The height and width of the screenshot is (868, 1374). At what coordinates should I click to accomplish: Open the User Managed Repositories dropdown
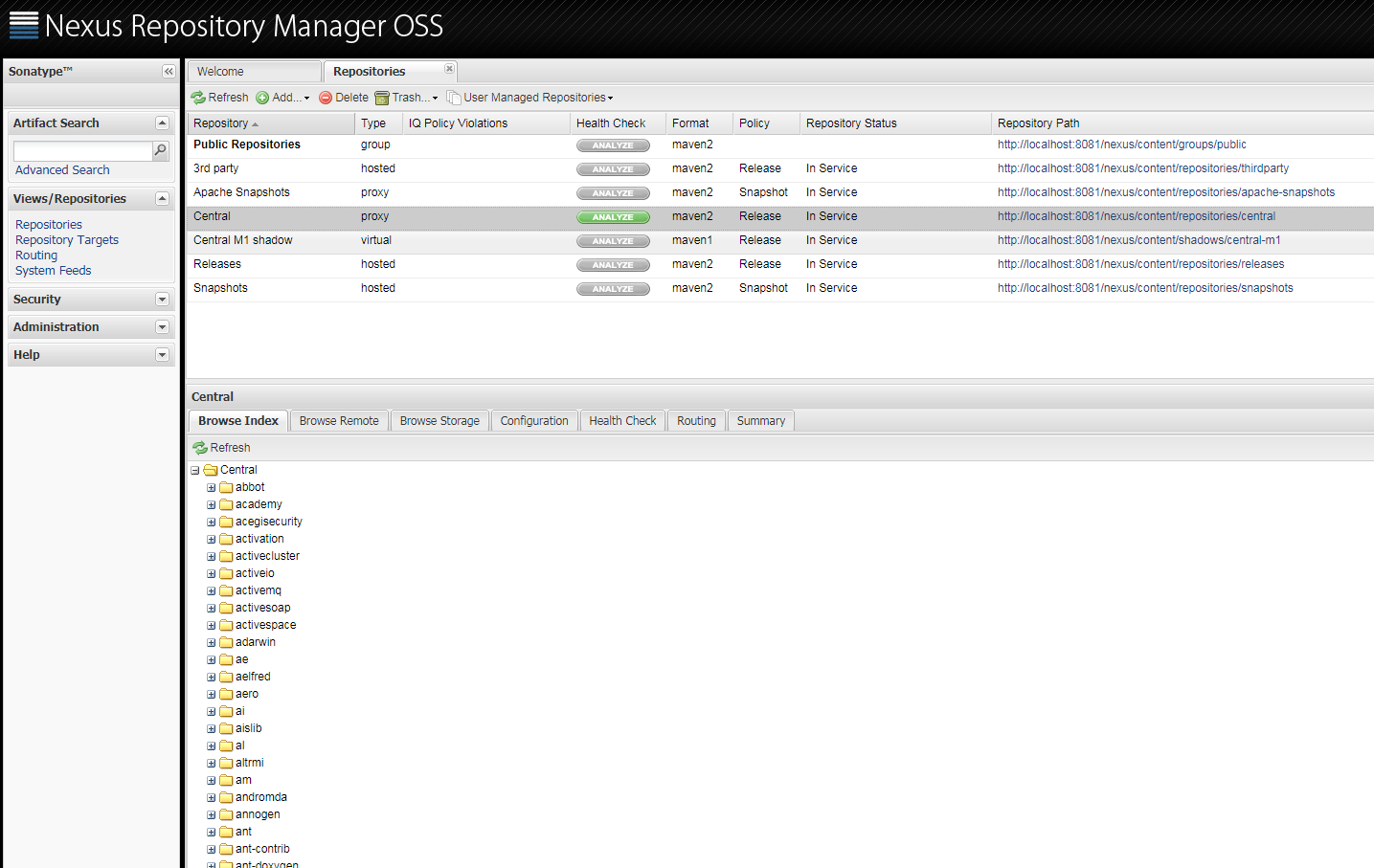point(610,99)
